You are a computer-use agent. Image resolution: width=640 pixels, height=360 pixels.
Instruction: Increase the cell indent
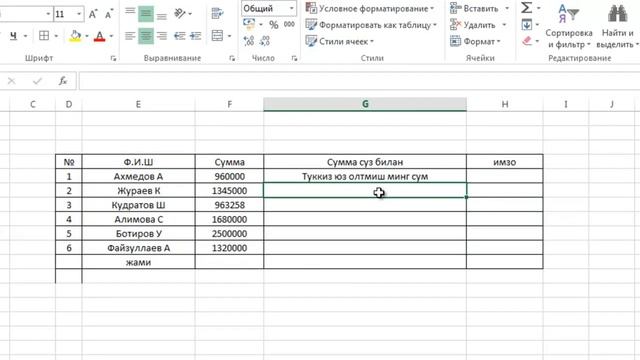(196, 36)
